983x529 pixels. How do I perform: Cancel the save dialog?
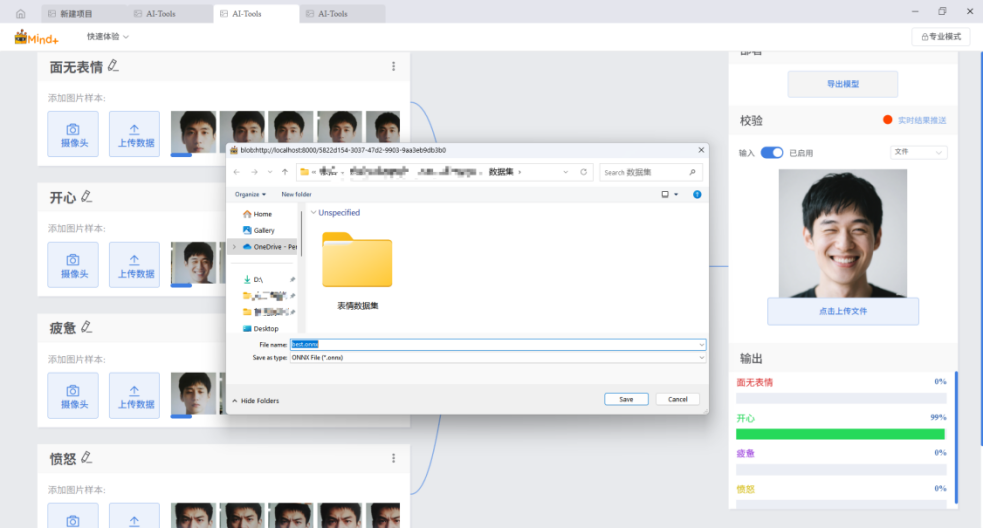(678, 399)
